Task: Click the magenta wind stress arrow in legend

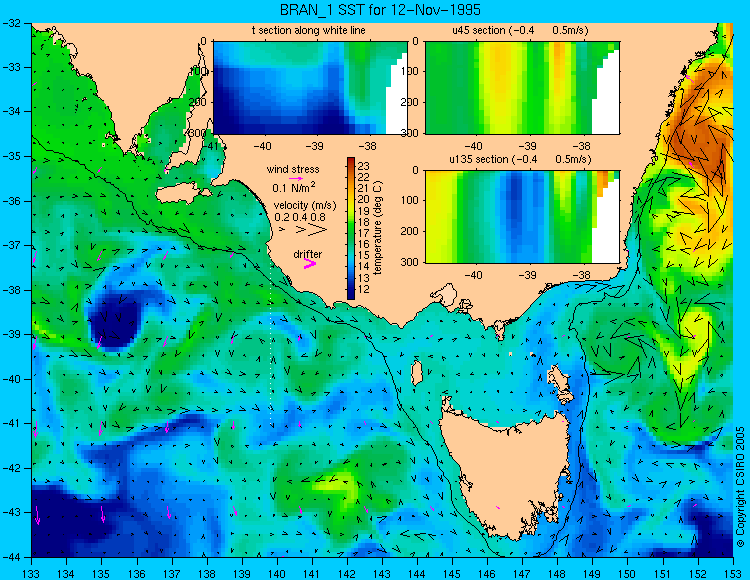Action: click(x=296, y=178)
